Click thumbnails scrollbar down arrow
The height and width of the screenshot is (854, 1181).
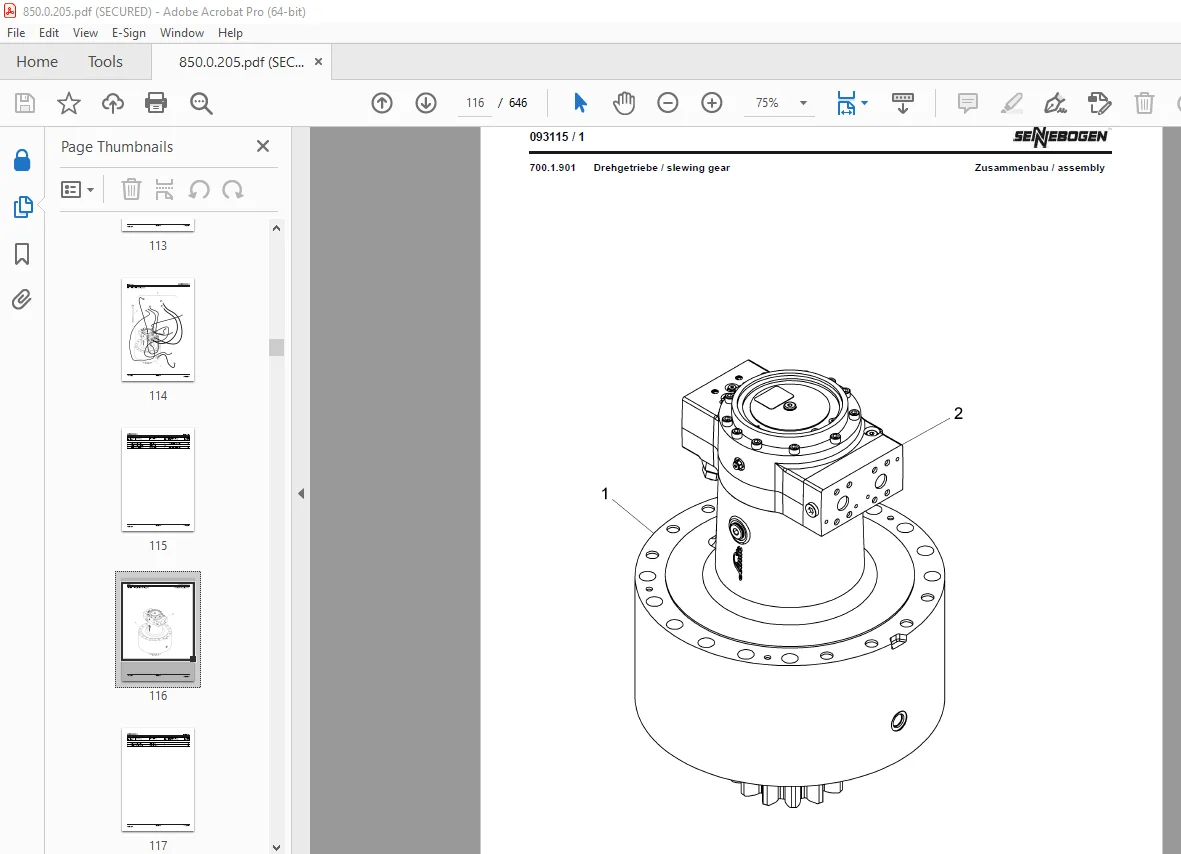pyautogui.click(x=276, y=847)
